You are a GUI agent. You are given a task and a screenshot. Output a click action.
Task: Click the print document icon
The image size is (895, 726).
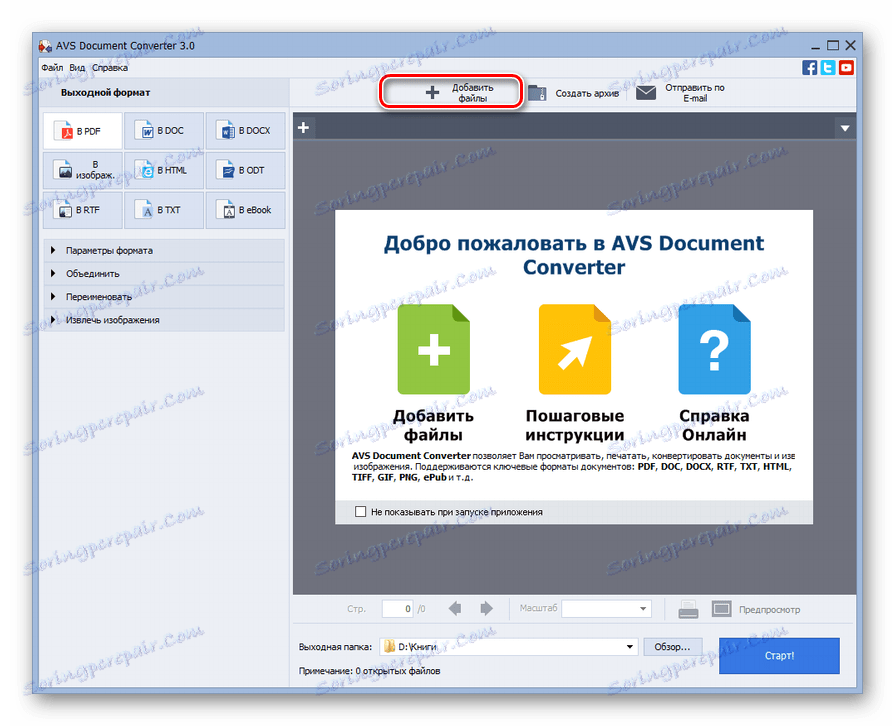[x=688, y=609]
